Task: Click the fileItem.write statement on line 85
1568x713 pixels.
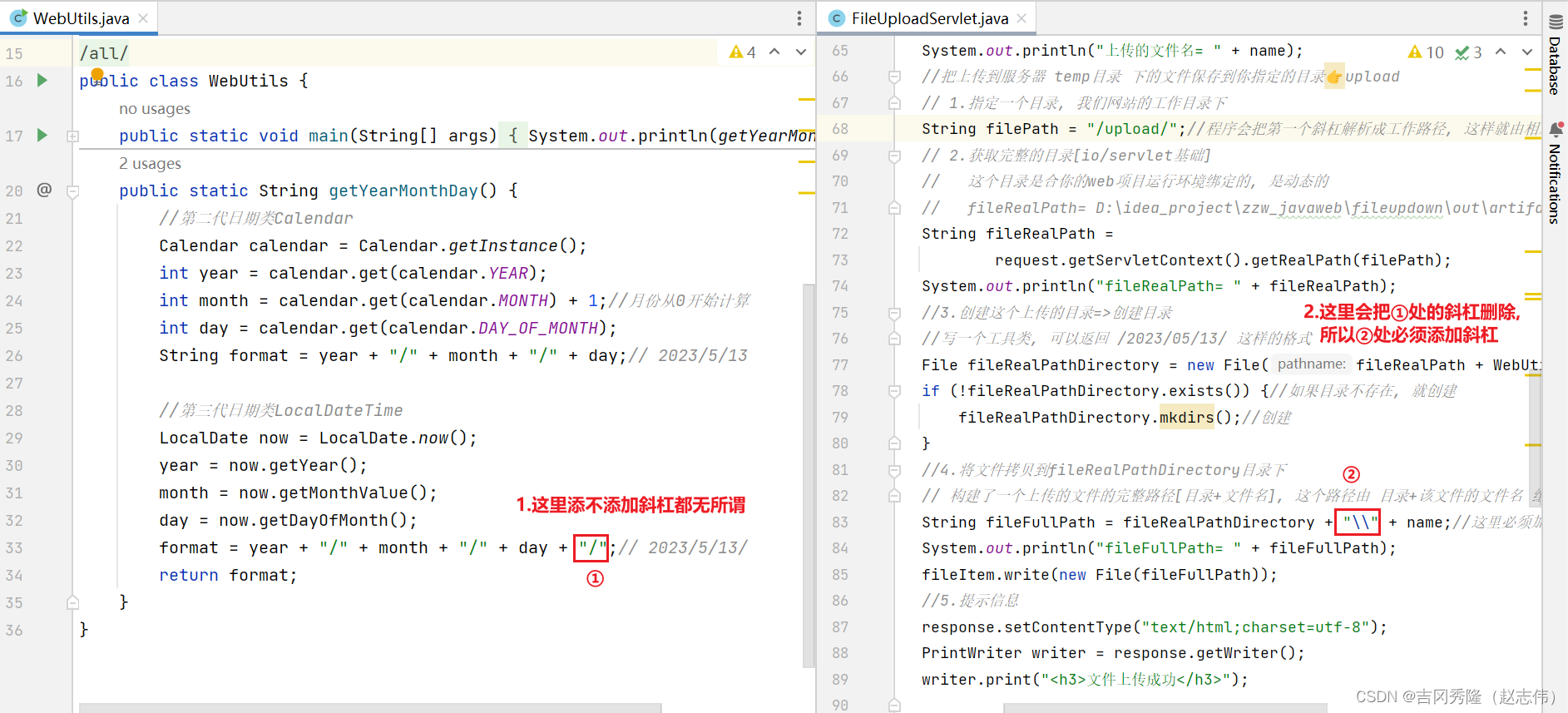Action: [x=1099, y=575]
